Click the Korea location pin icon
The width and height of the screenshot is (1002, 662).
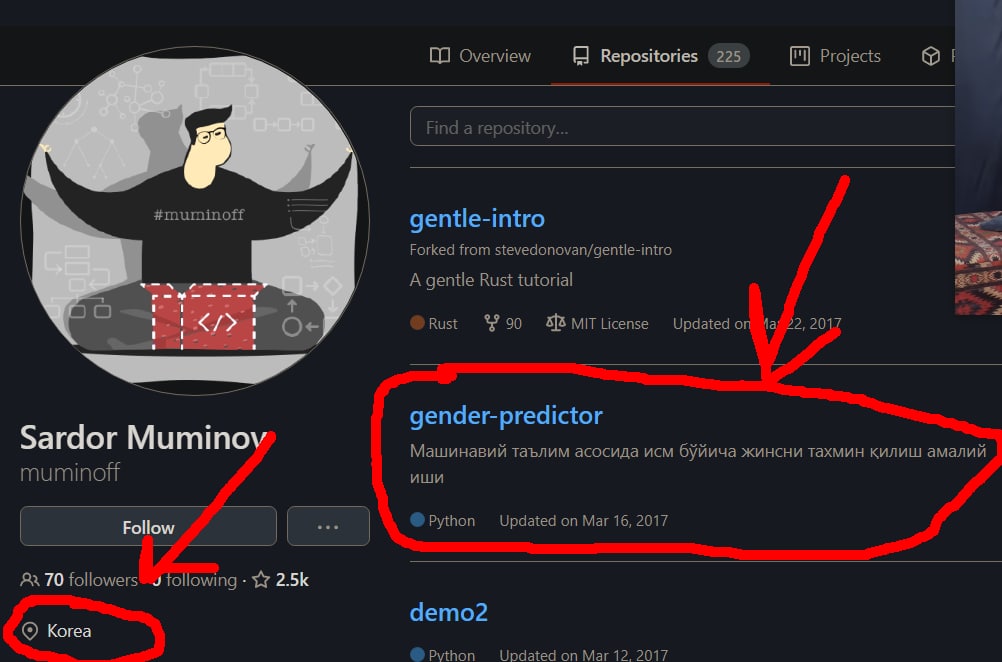pyautogui.click(x=30, y=631)
